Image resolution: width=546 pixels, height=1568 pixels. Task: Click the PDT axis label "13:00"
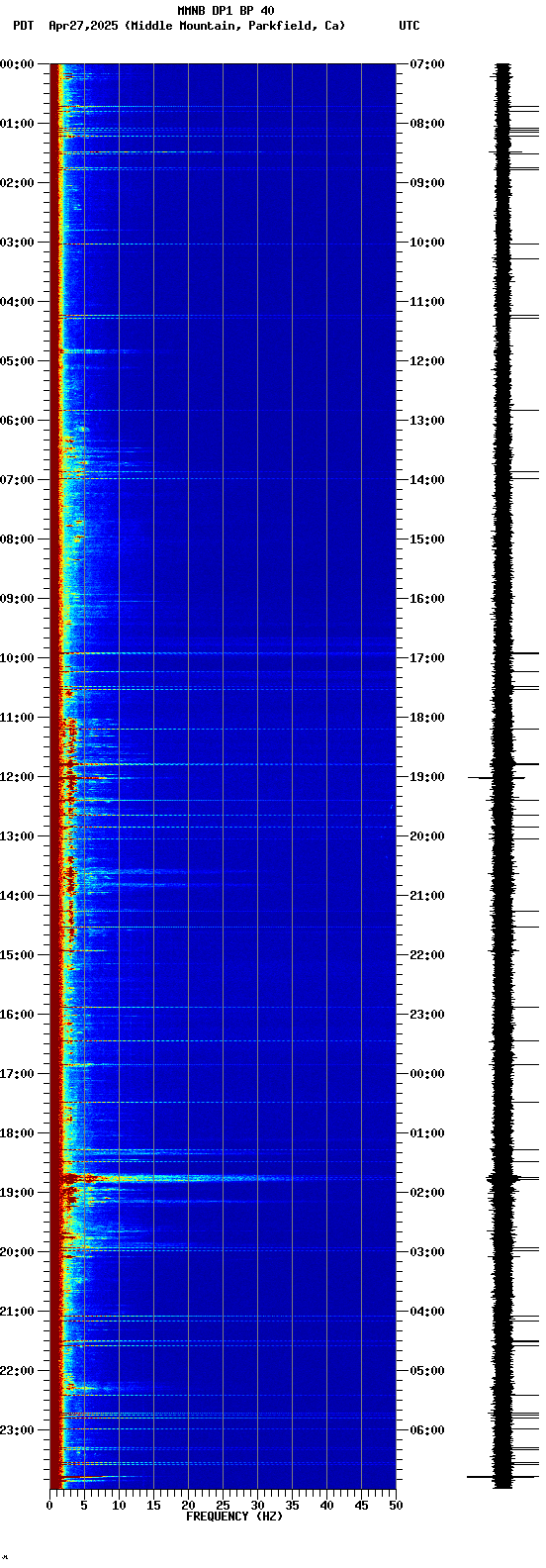pos(17,836)
